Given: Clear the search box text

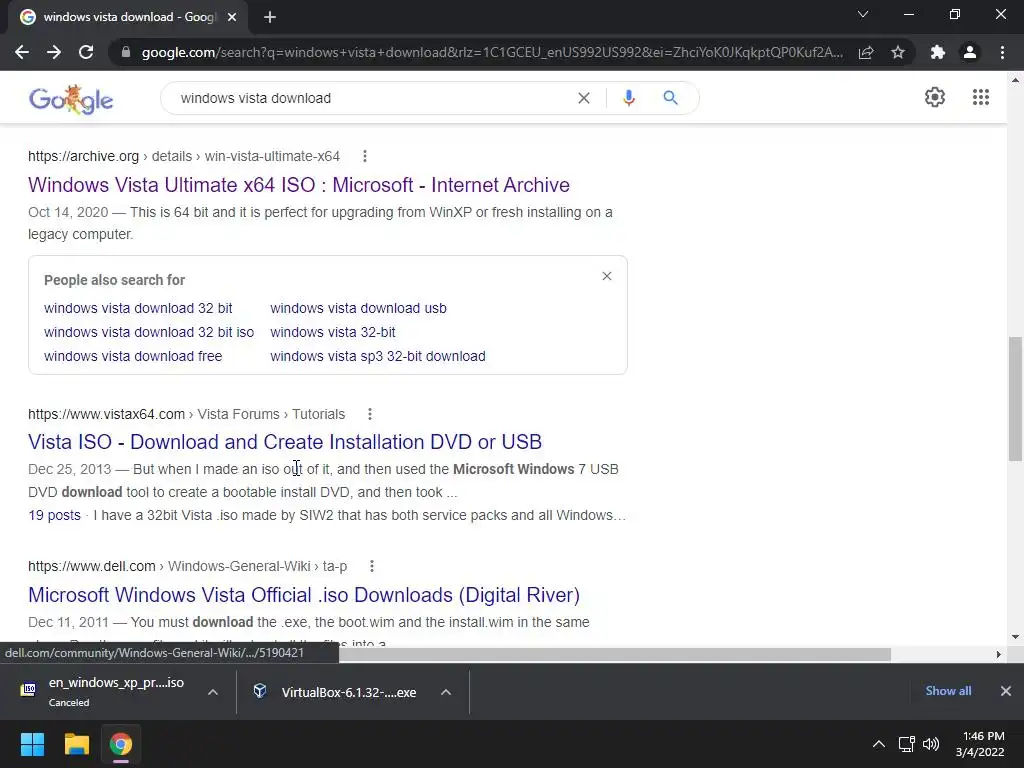Looking at the screenshot, I should point(584,98).
